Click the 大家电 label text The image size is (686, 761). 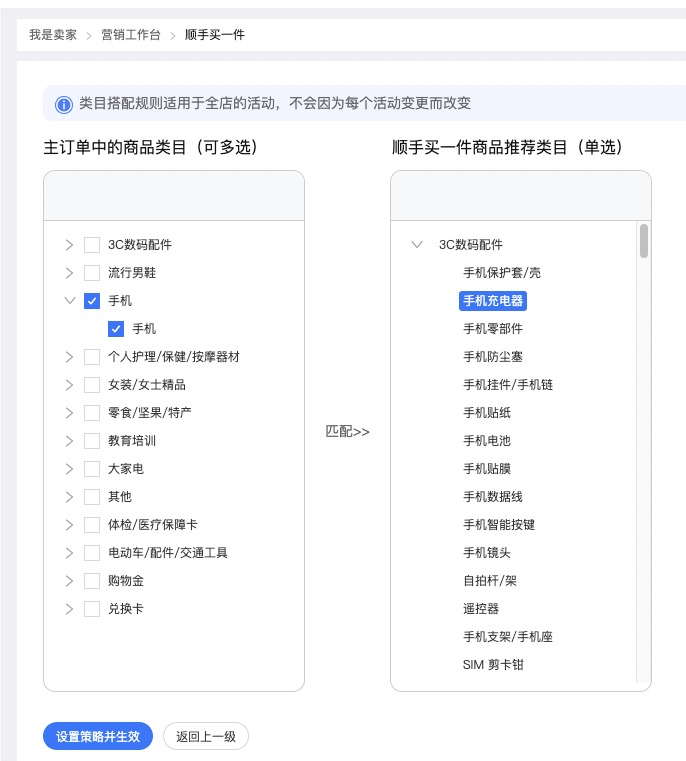(126, 469)
